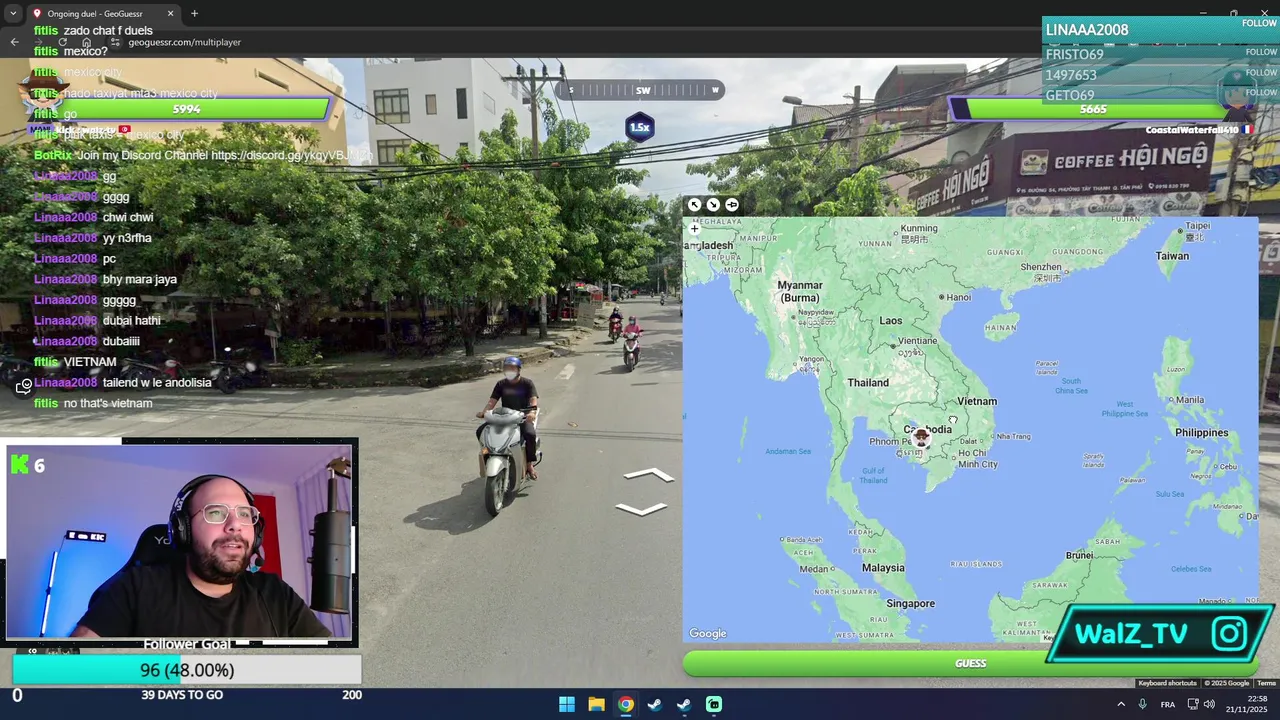This screenshot has width=1280, height=720.
Task: Click the 1.5x damage multiplier badge
Action: click(639, 127)
